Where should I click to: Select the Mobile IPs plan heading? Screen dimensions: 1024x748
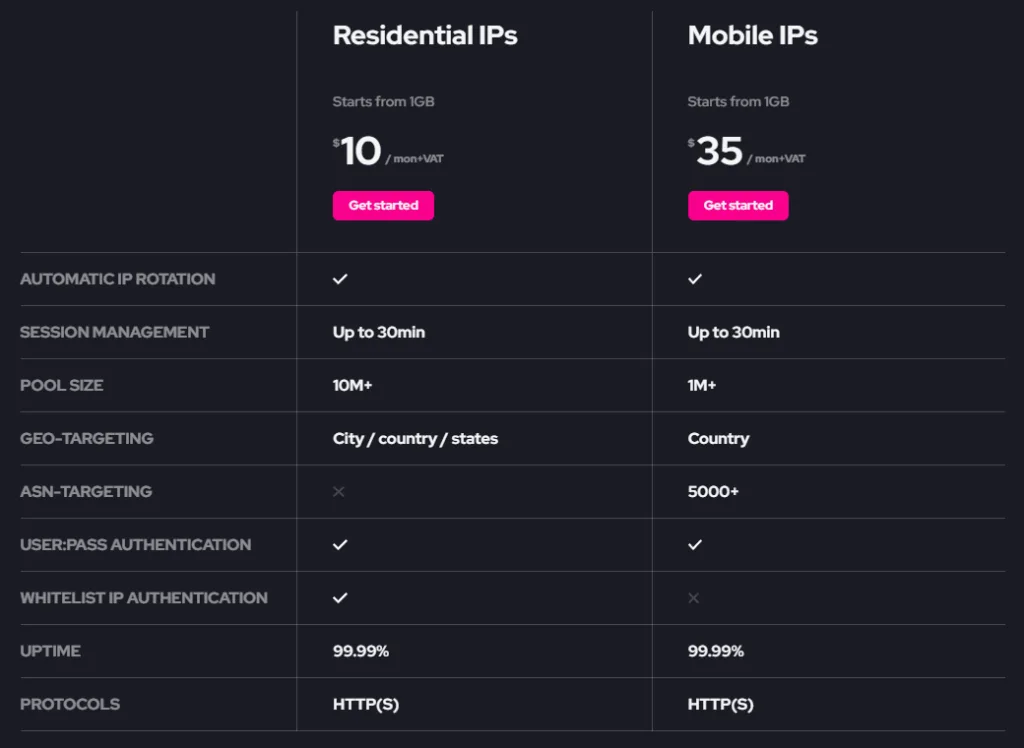tap(752, 36)
